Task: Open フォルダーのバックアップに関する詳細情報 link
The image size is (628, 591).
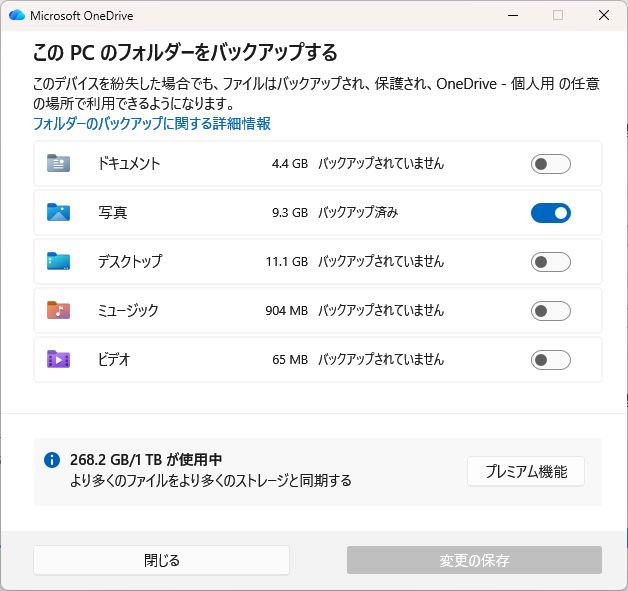Action: [x=152, y=124]
